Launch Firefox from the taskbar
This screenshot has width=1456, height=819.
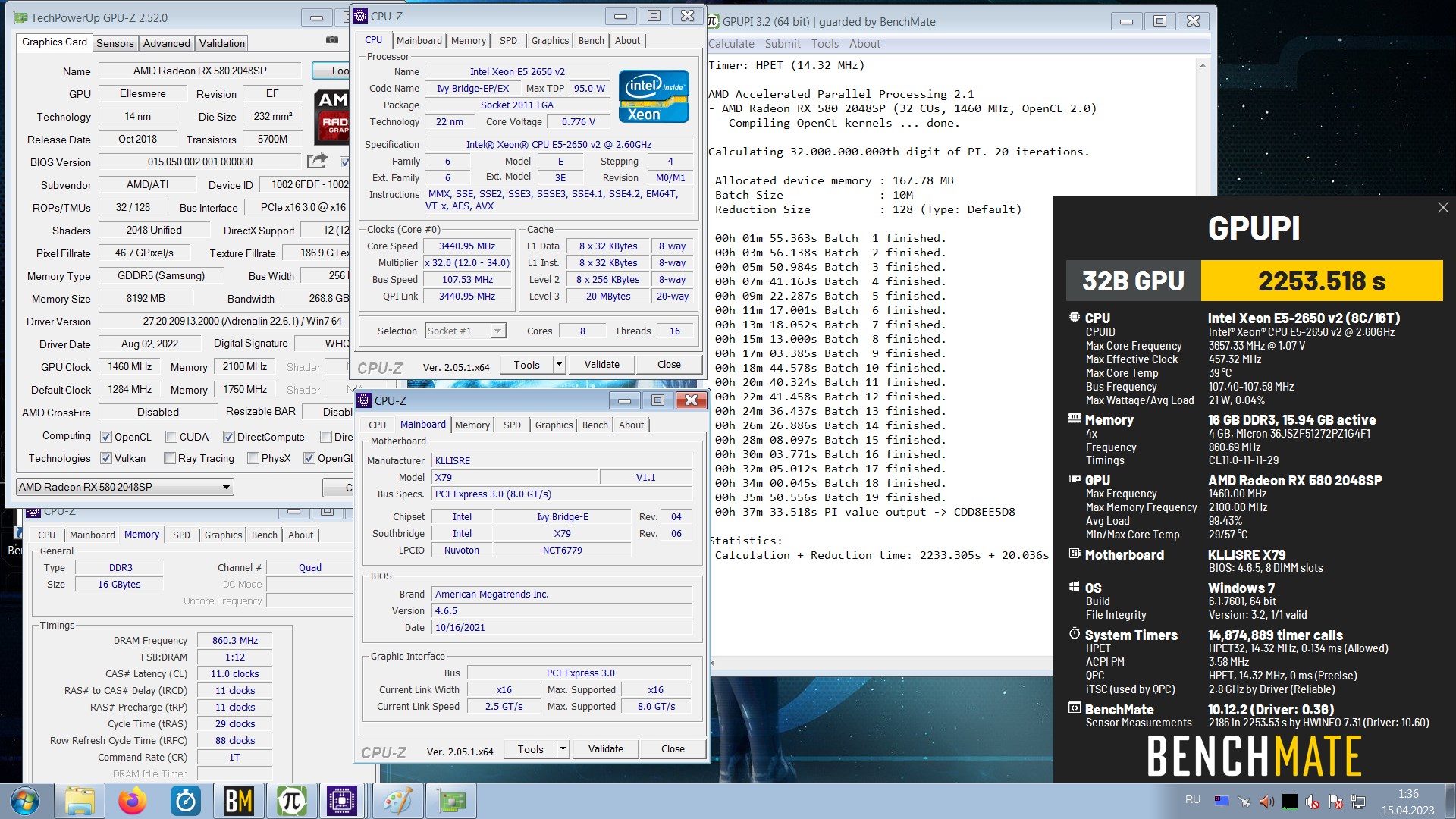133,802
